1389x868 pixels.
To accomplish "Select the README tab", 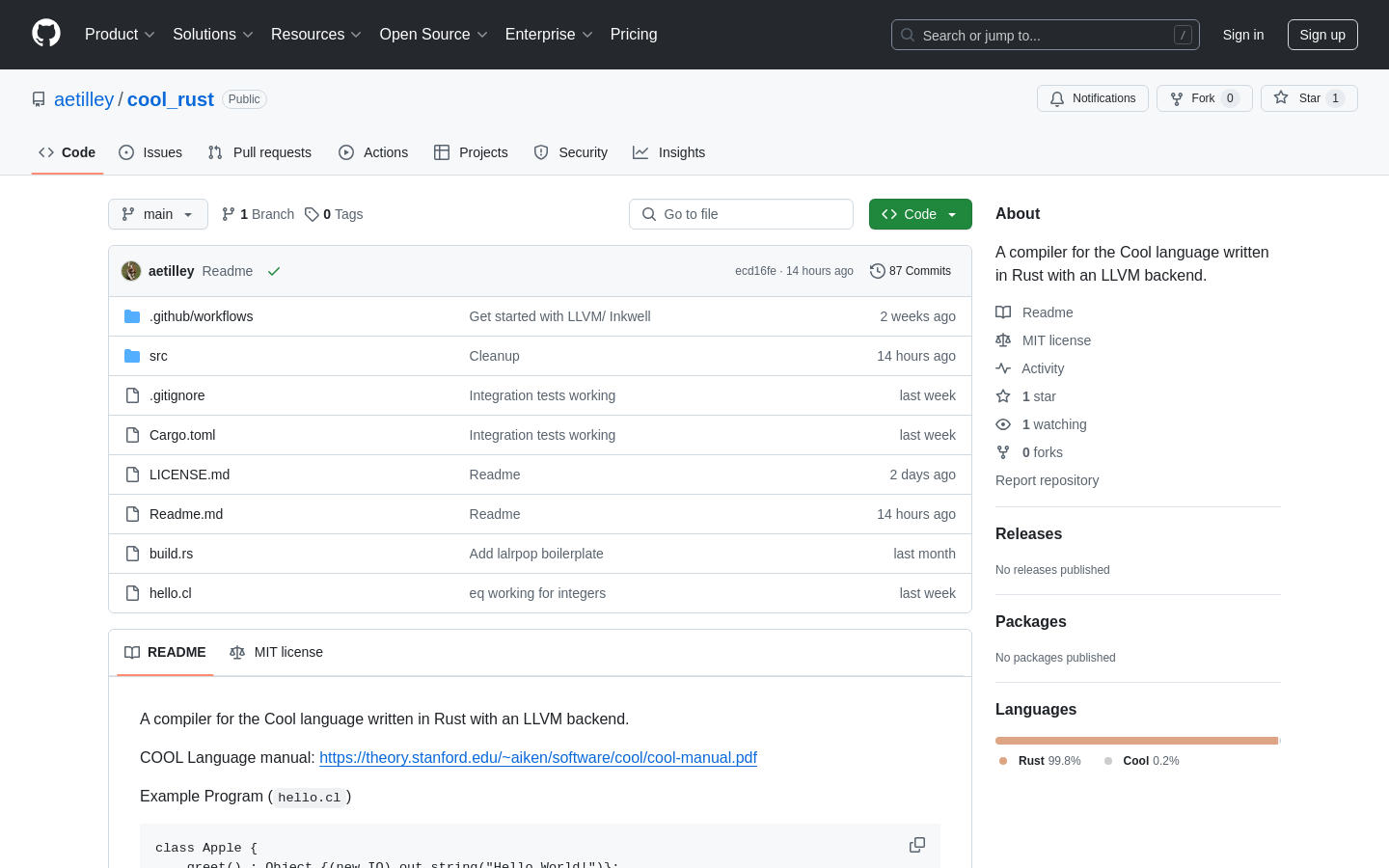I will pyautogui.click(x=165, y=652).
